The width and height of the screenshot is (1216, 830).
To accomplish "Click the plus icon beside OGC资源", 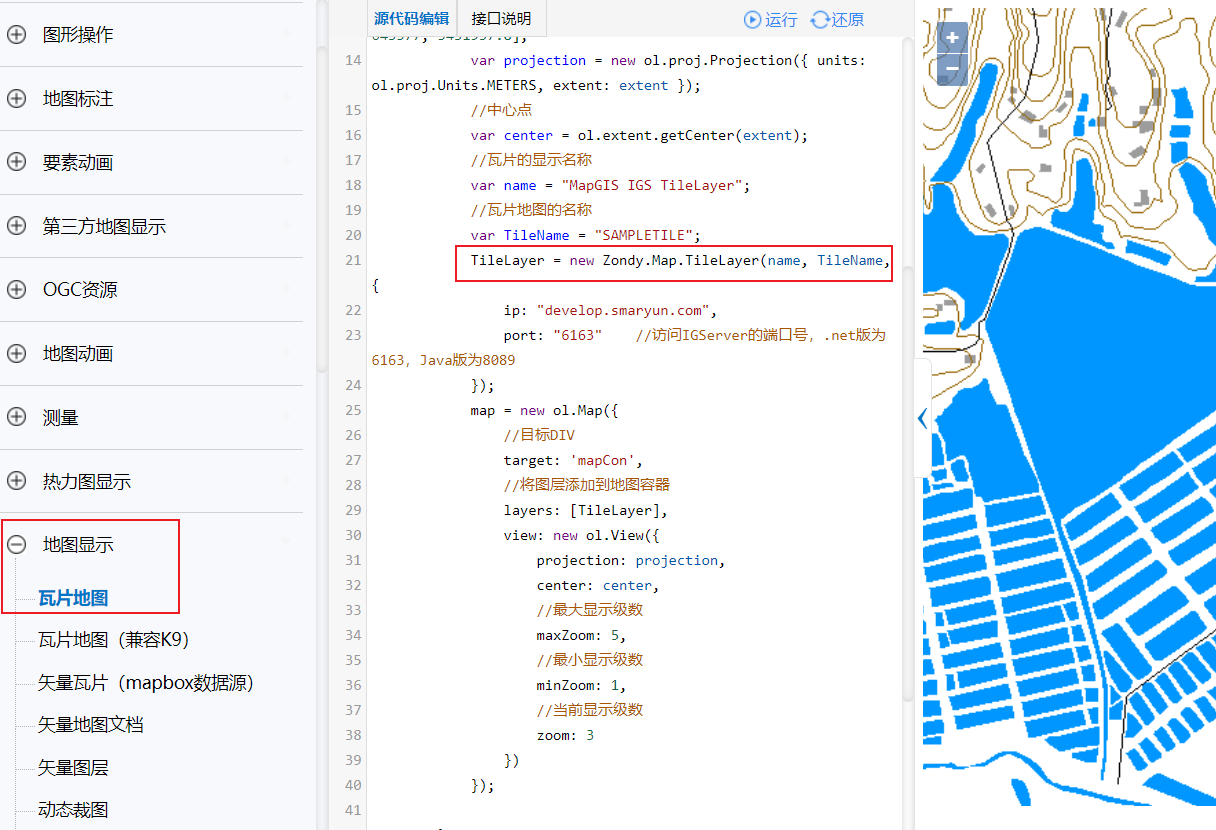I will [16, 290].
